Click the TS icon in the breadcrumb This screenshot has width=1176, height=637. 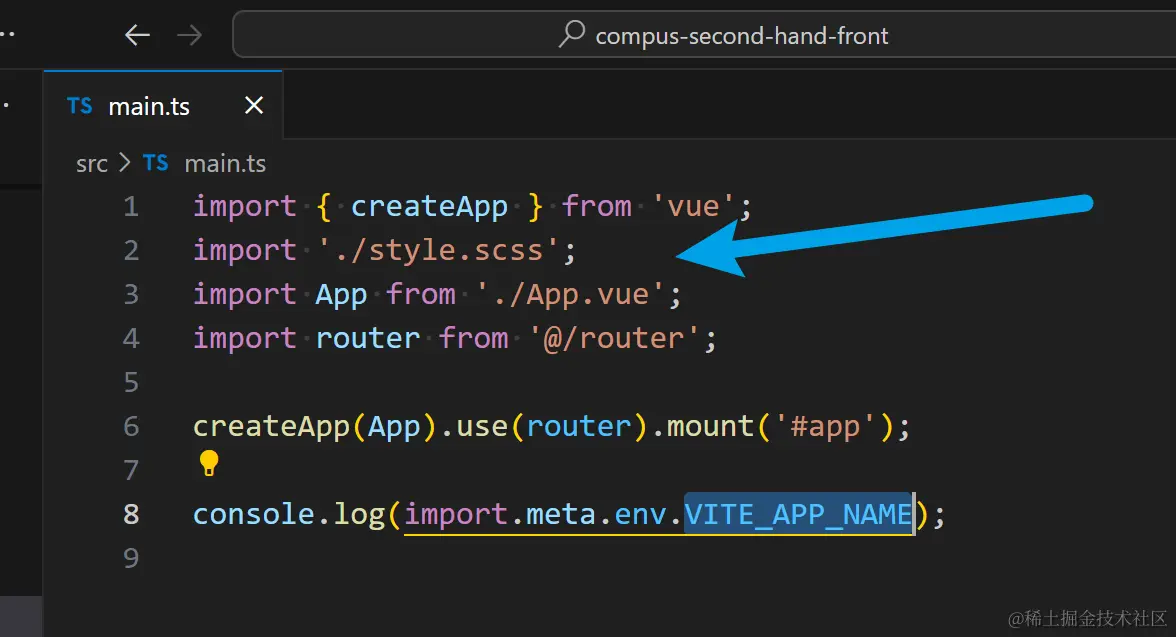pyautogui.click(x=155, y=163)
